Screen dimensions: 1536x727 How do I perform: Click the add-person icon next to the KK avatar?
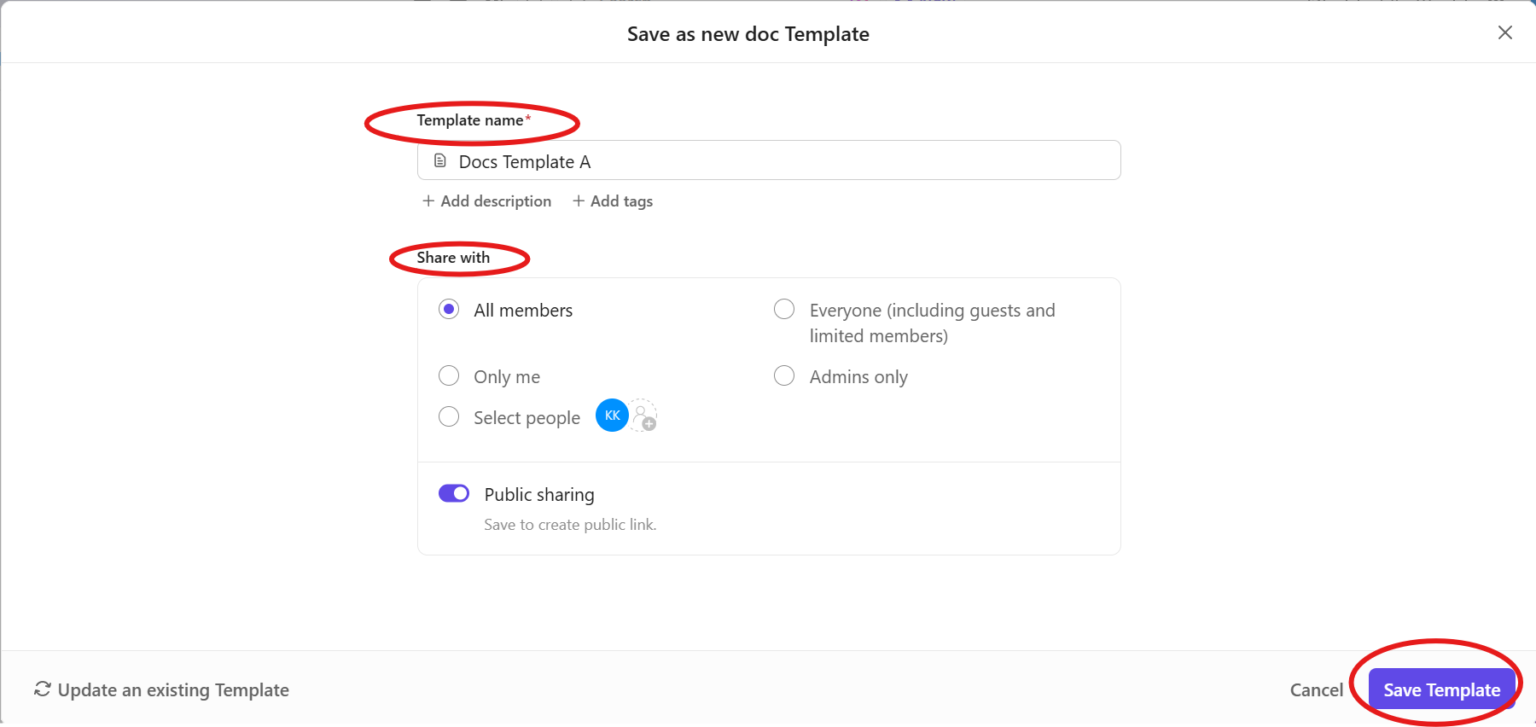643,415
